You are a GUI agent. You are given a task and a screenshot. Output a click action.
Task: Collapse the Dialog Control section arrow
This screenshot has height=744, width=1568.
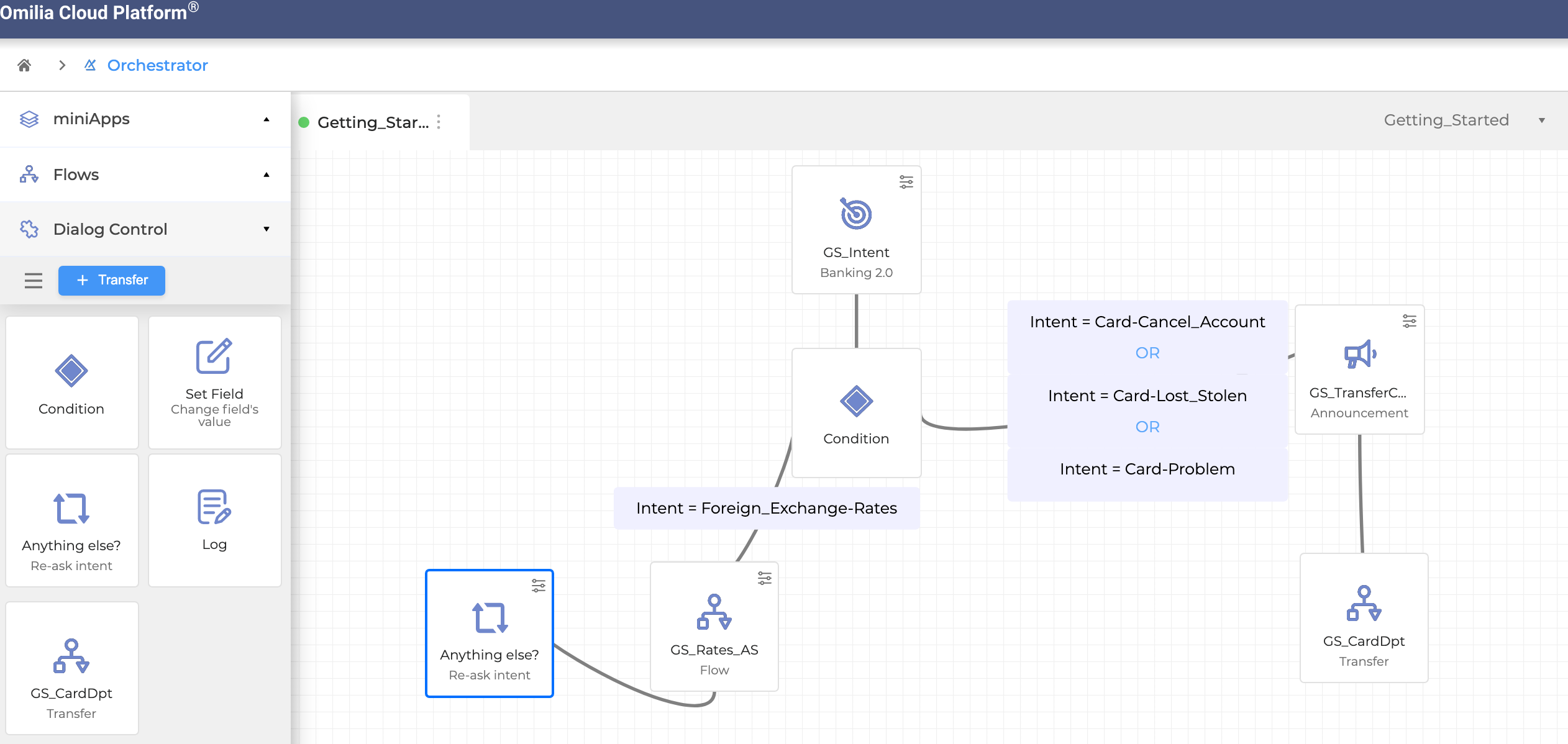267,229
